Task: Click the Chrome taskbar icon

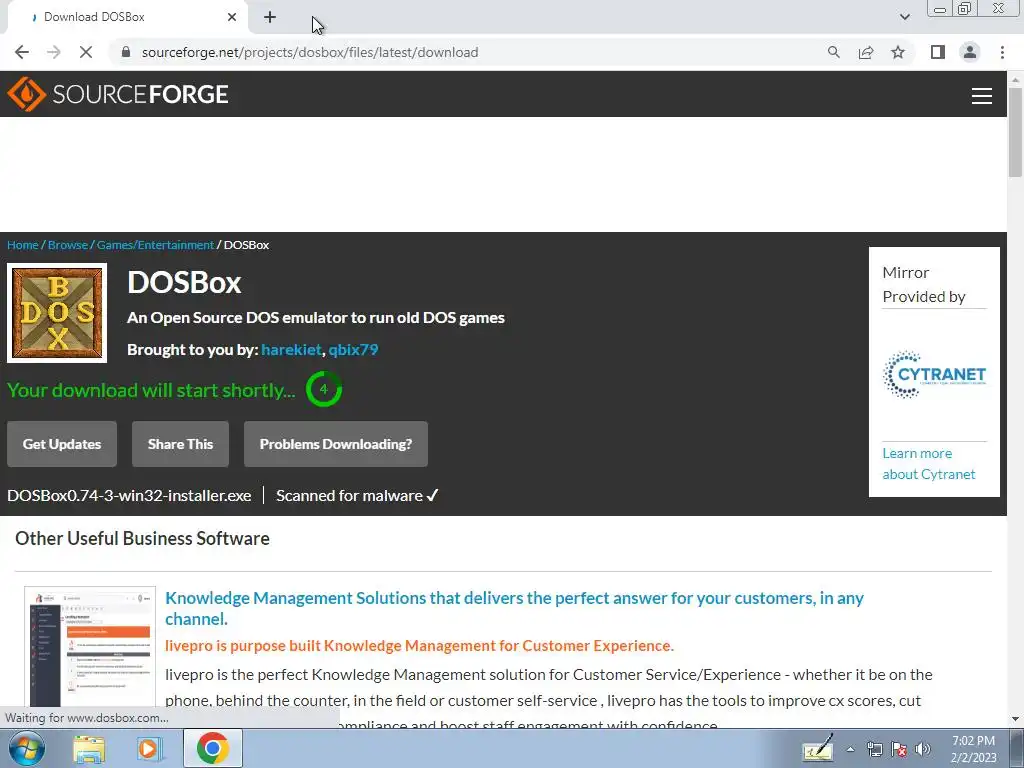Action: click(x=212, y=748)
